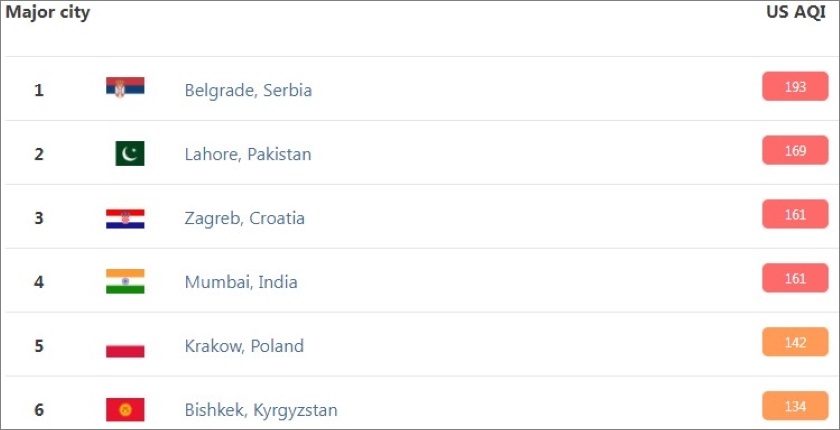Click Krakow's orange AQI badge 142
This screenshot has height=430, width=840.
[x=795, y=343]
